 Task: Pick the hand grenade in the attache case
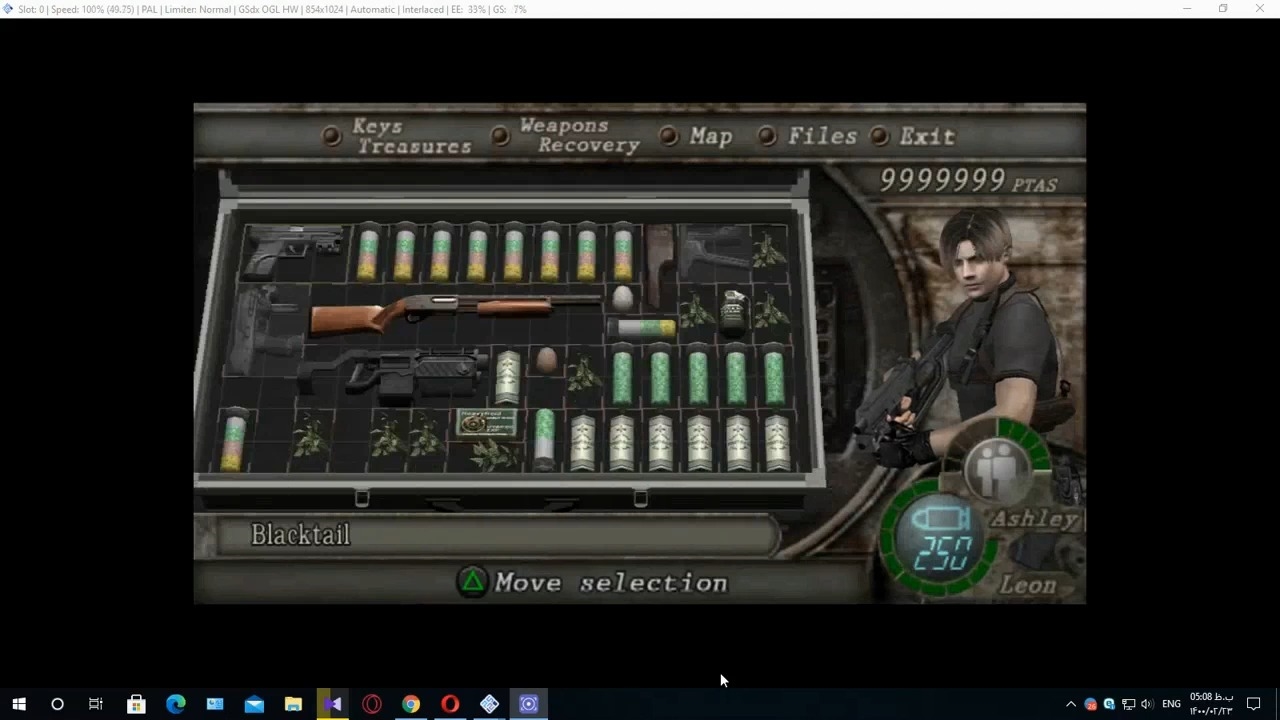click(x=733, y=312)
